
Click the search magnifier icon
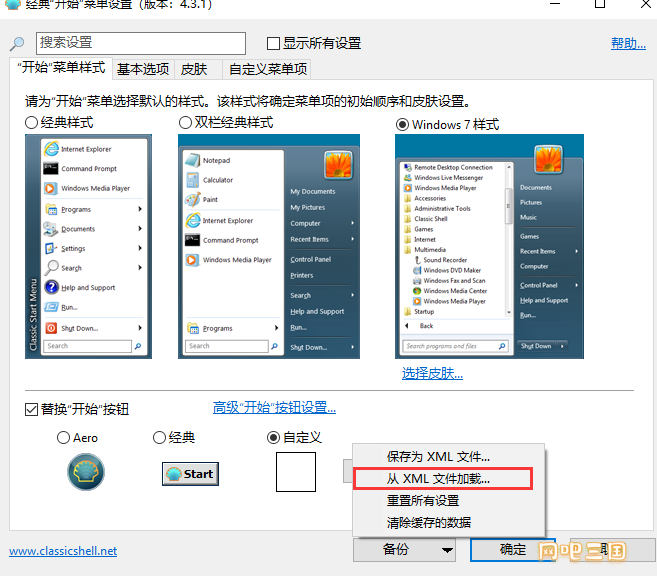tap(17, 43)
